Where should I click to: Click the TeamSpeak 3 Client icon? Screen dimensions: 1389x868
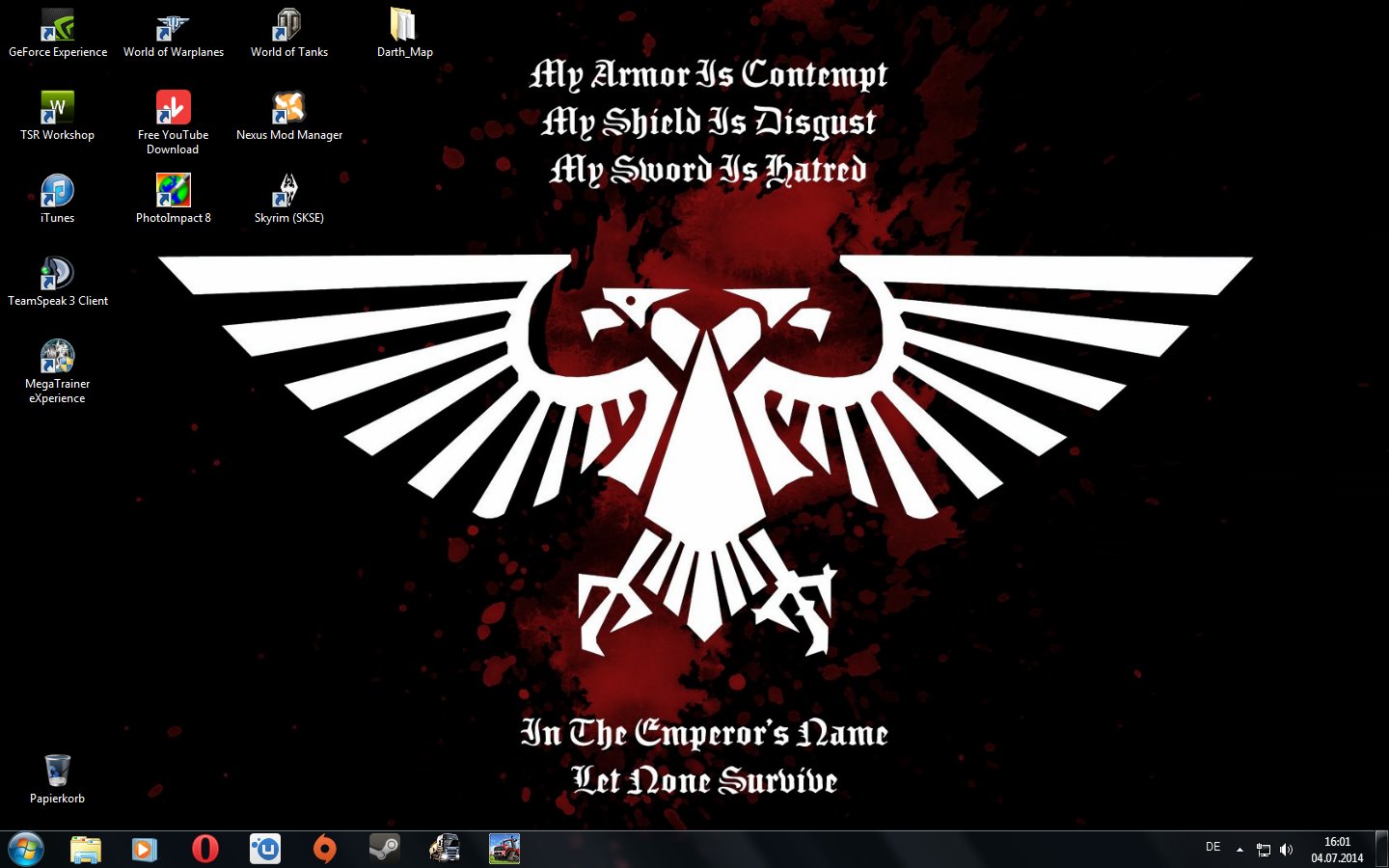point(57,274)
